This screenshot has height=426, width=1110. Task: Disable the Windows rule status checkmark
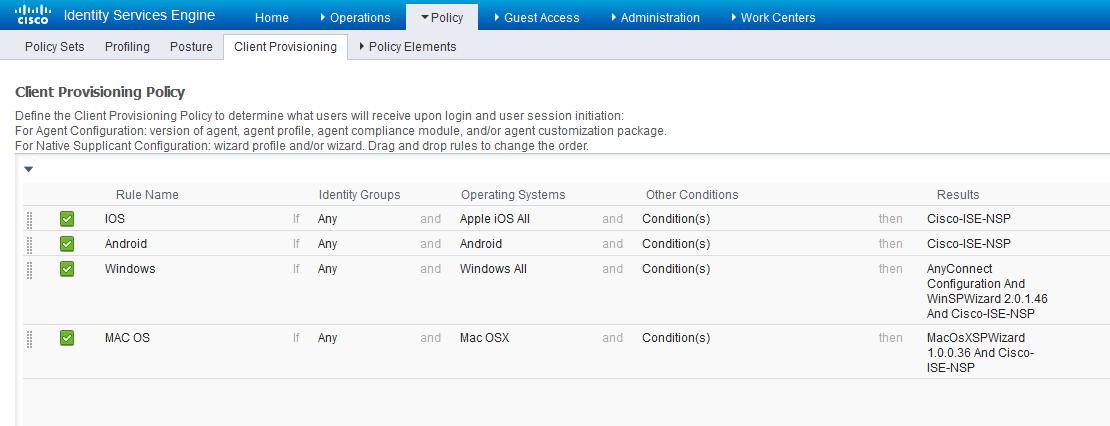[x=67, y=270]
